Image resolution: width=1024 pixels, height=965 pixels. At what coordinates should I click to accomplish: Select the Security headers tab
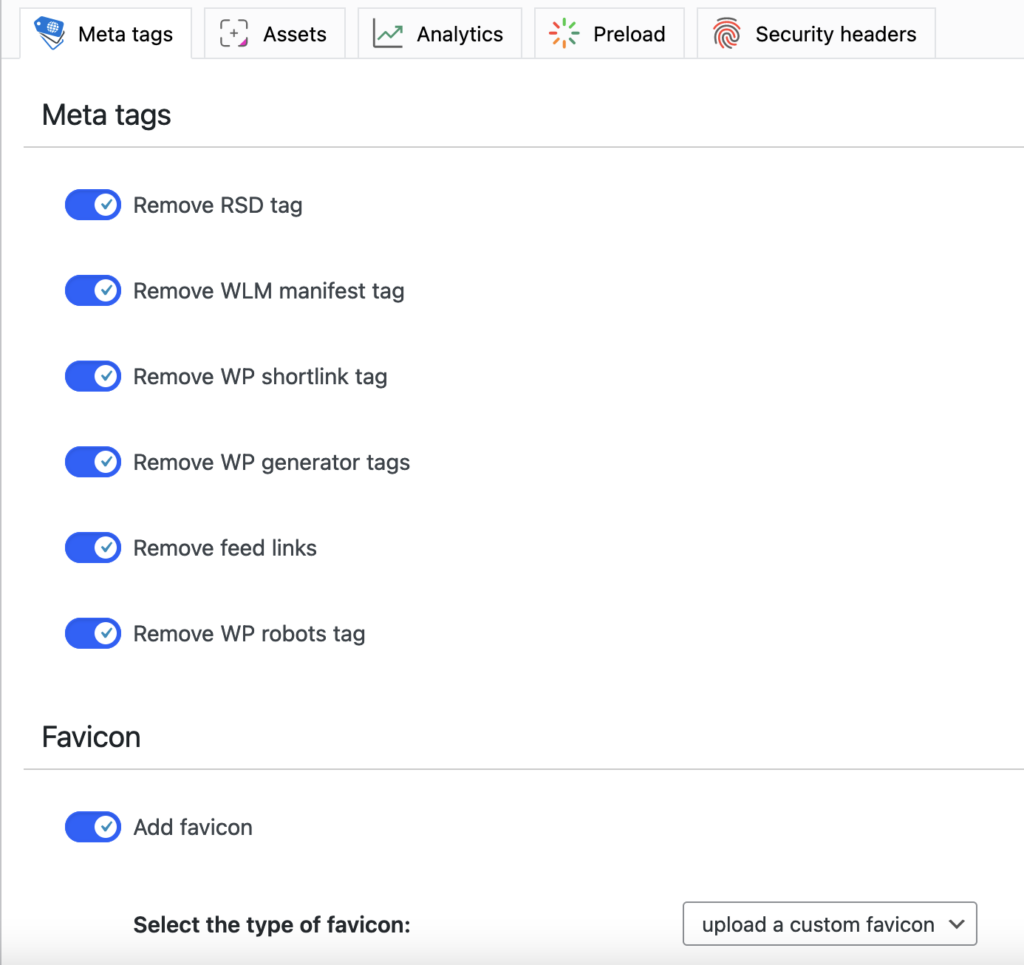click(x=816, y=33)
